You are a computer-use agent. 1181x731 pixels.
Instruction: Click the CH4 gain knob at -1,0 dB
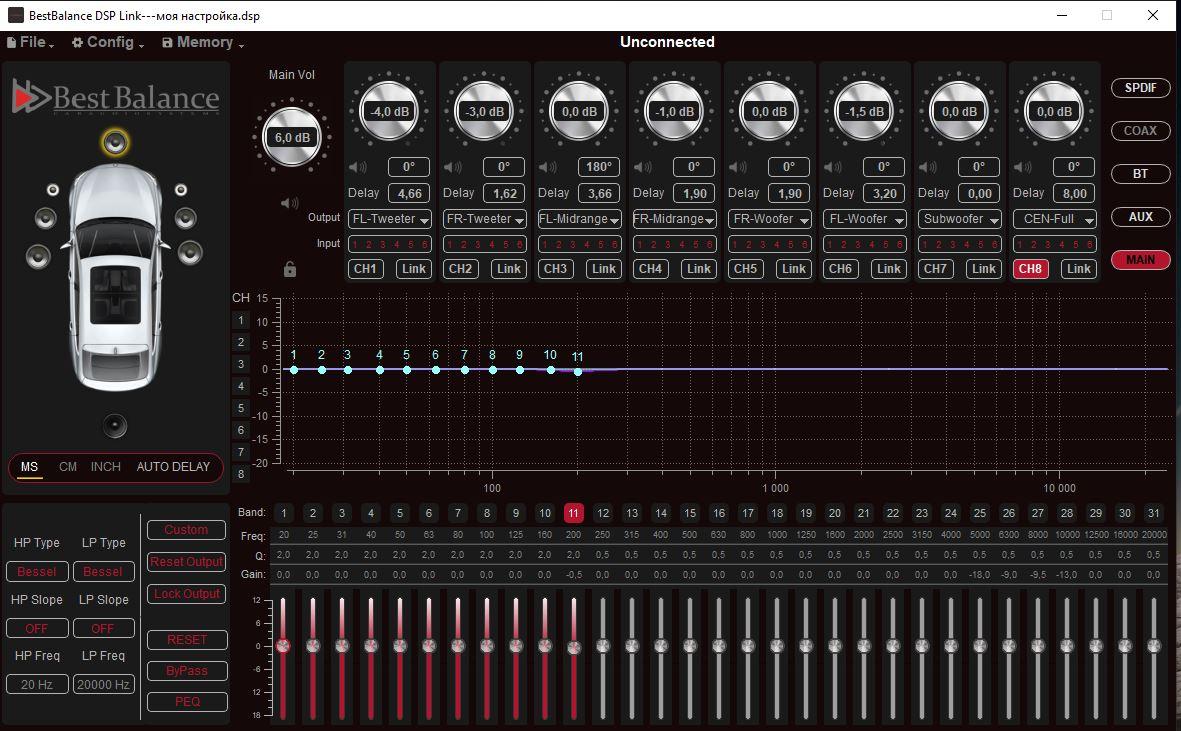[674, 111]
